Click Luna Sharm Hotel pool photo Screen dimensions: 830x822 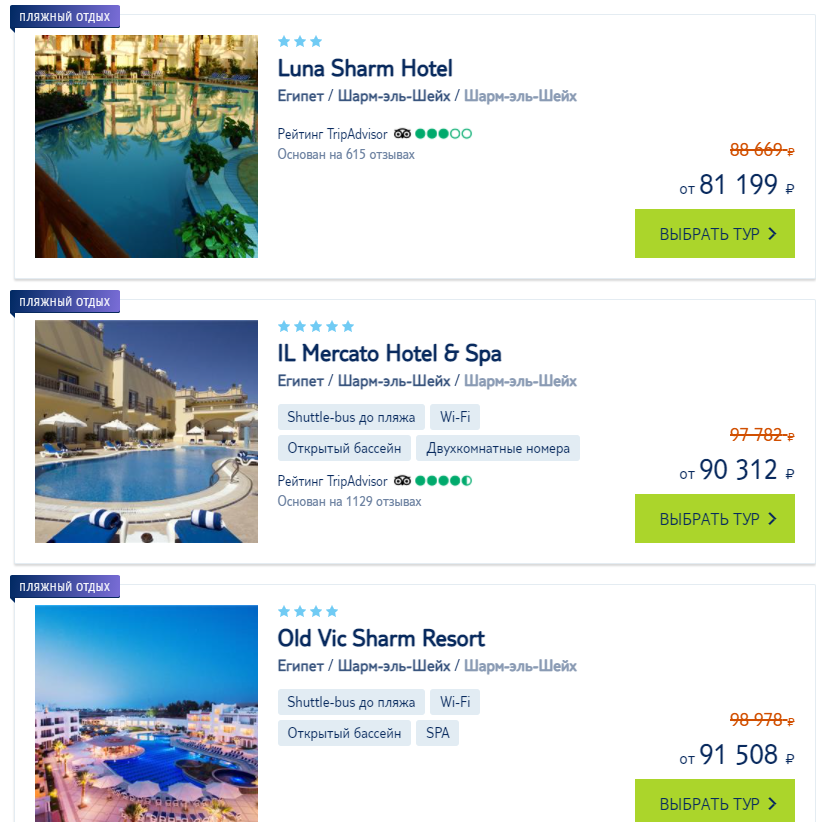(146, 146)
